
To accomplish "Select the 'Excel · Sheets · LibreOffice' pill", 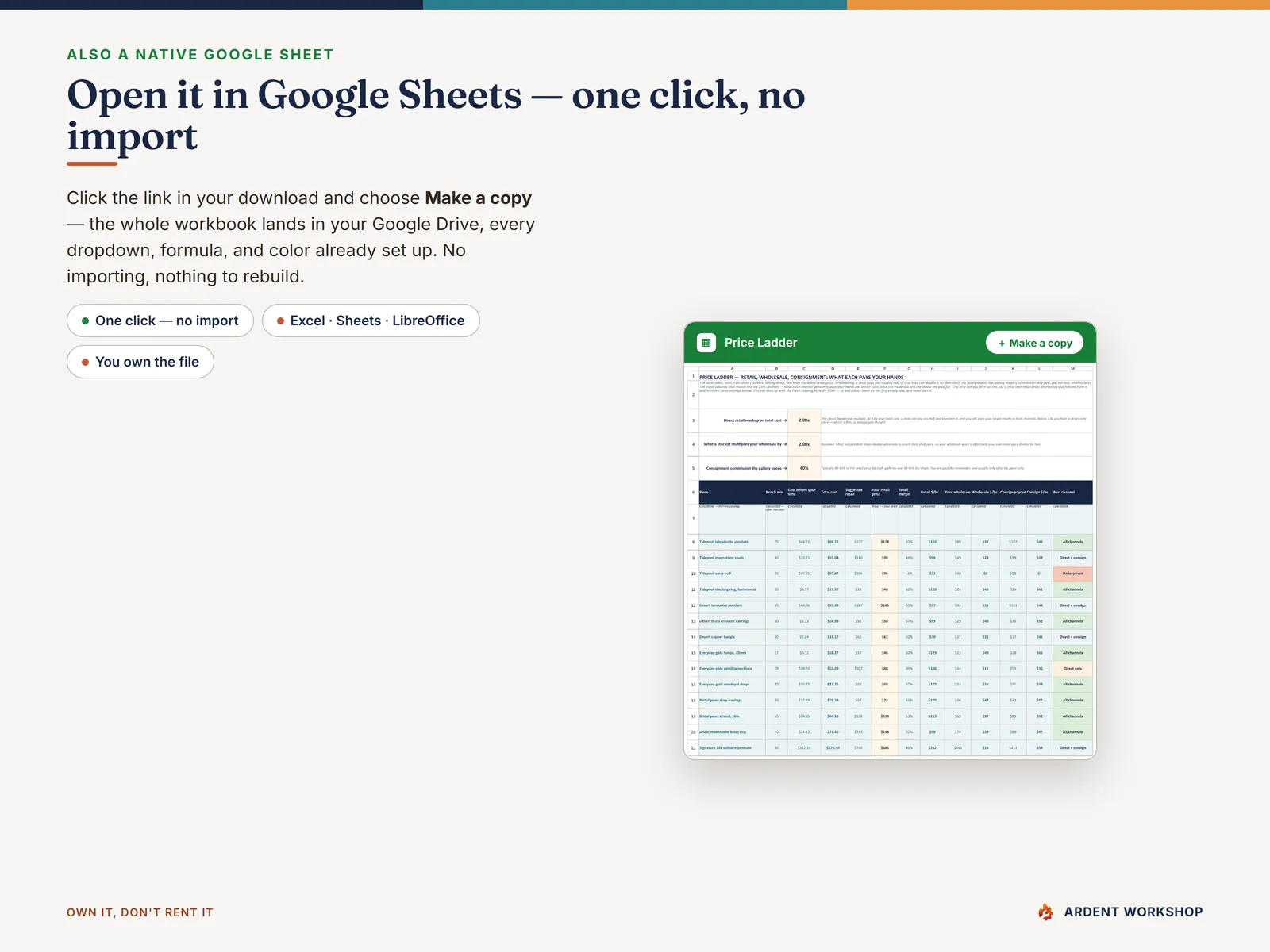I will coord(371,321).
